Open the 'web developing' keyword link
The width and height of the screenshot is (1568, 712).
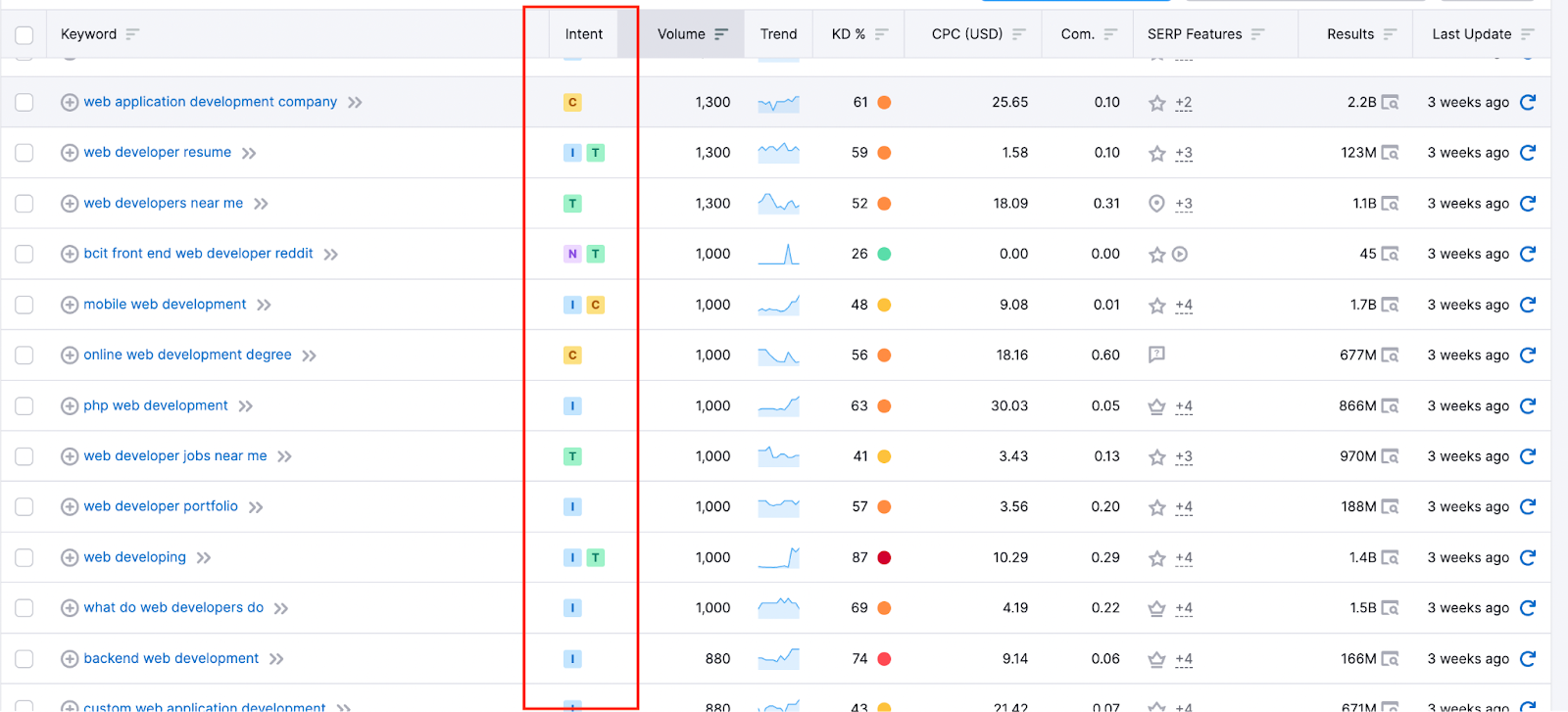pos(134,557)
